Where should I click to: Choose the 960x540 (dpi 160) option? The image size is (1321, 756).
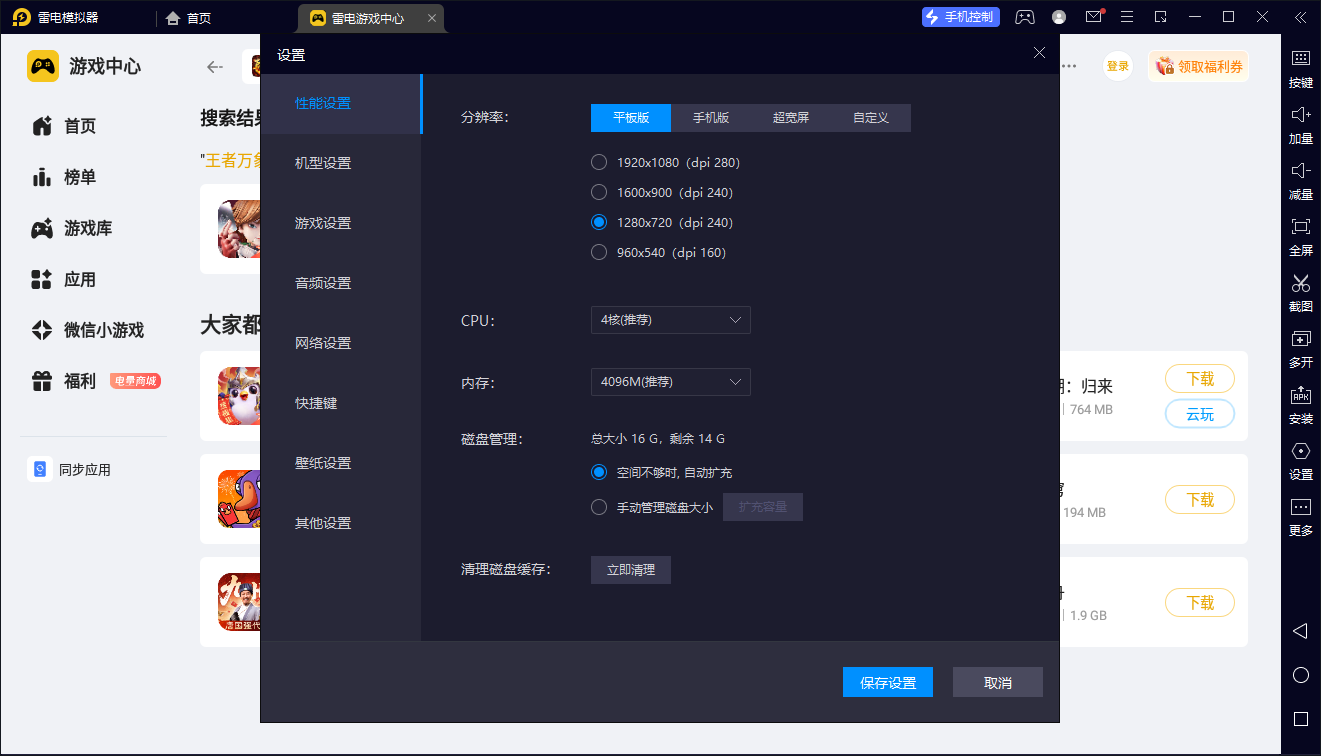click(x=600, y=252)
